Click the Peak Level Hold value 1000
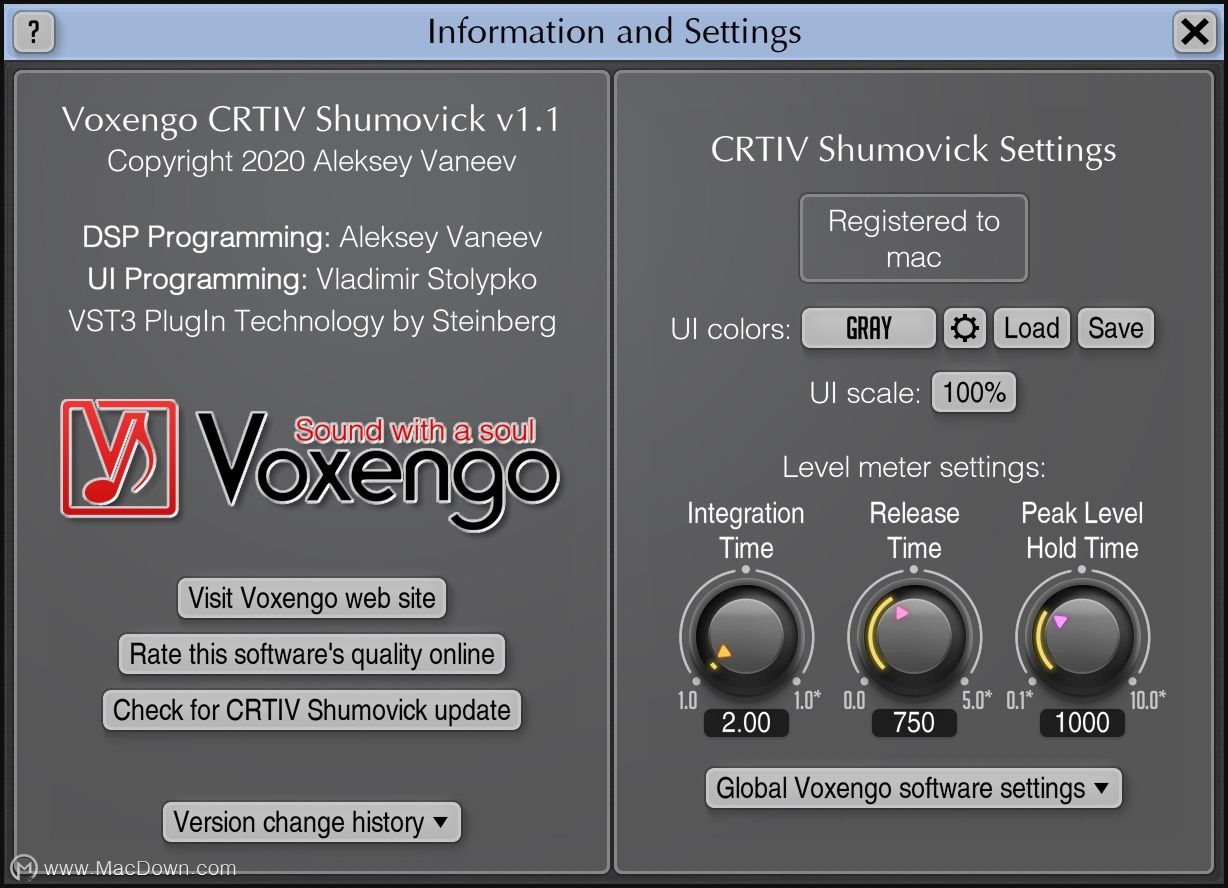Screen dimensions: 1228x888 (1082, 722)
